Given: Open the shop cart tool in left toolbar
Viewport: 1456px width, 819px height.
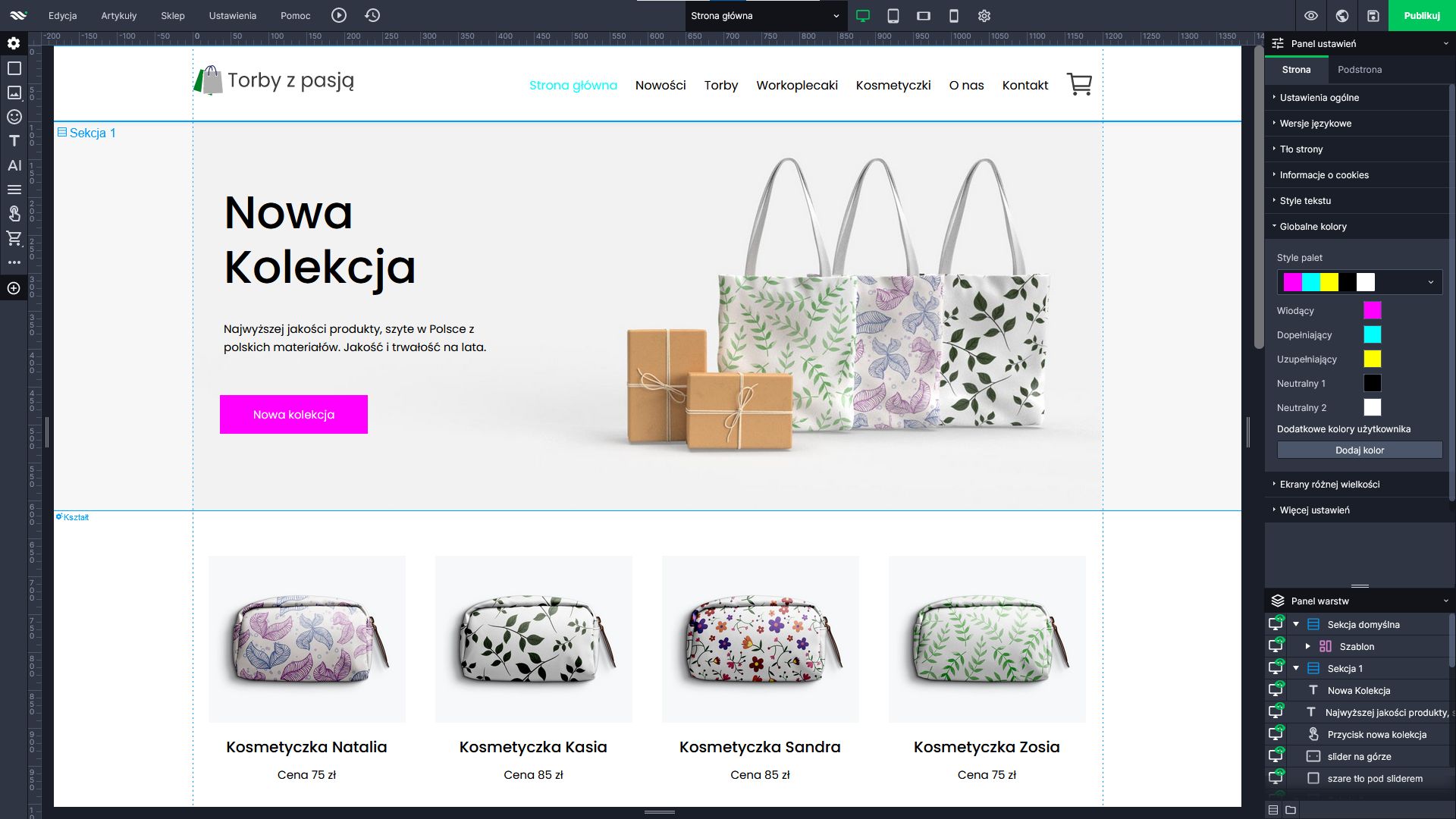Looking at the screenshot, I should click(x=14, y=238).
